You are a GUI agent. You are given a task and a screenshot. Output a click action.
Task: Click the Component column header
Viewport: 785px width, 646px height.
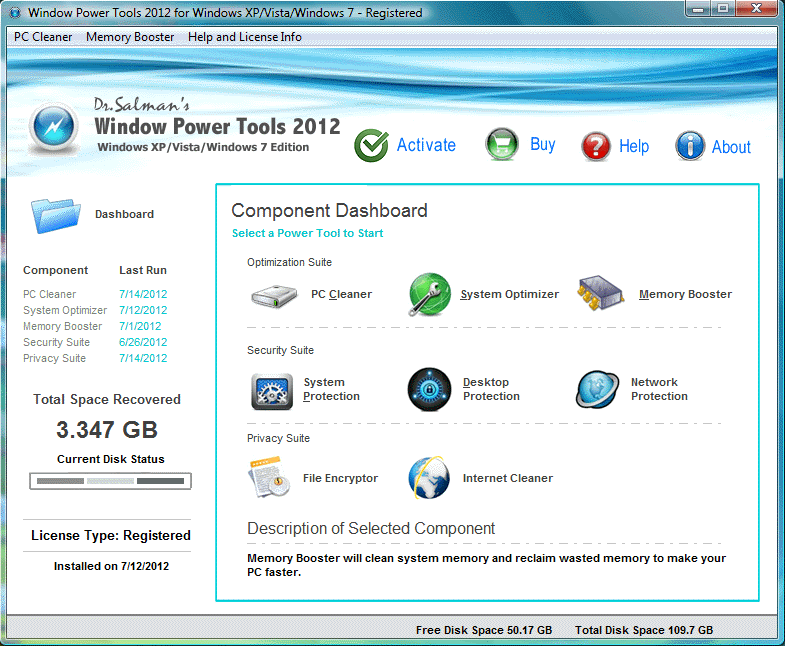coord(56,270)
